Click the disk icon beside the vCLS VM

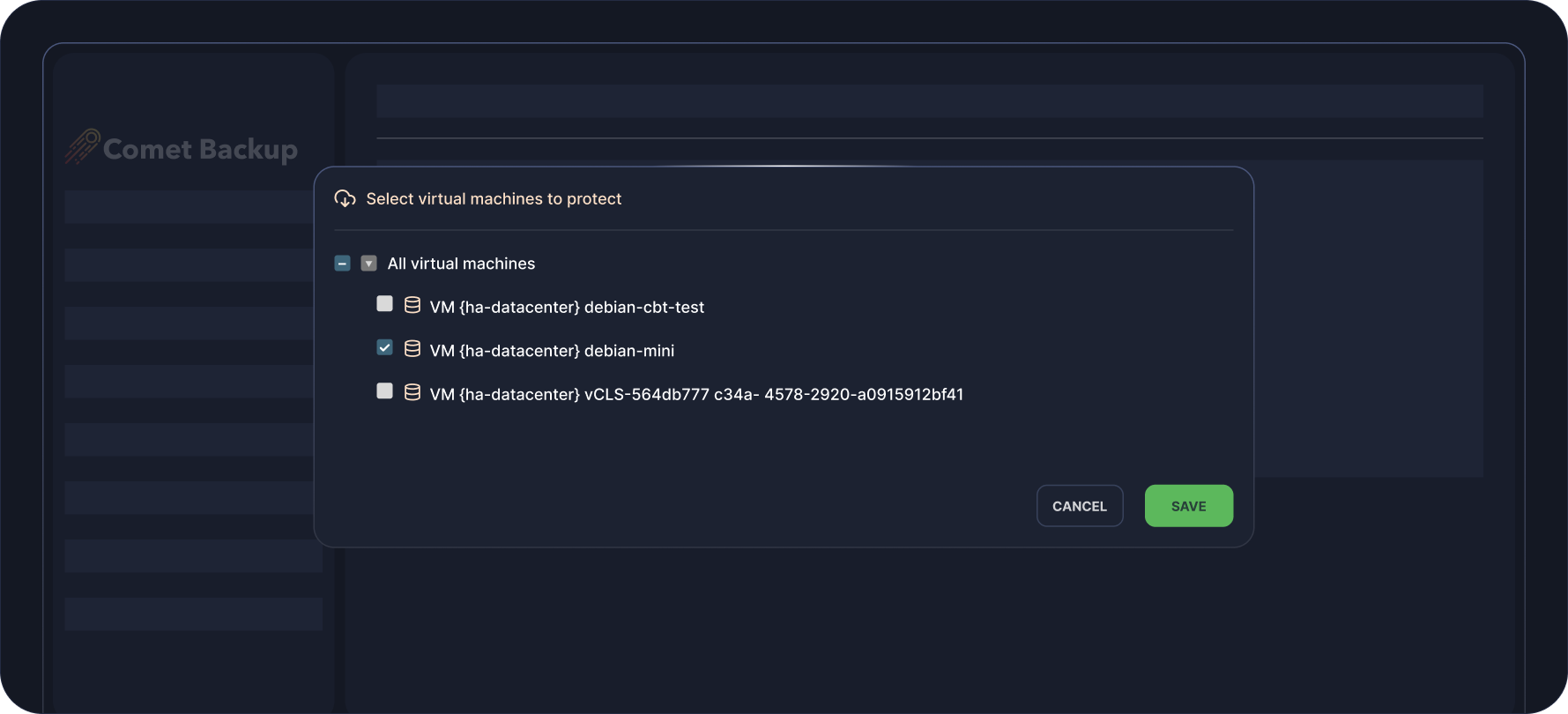pos(412,392)
